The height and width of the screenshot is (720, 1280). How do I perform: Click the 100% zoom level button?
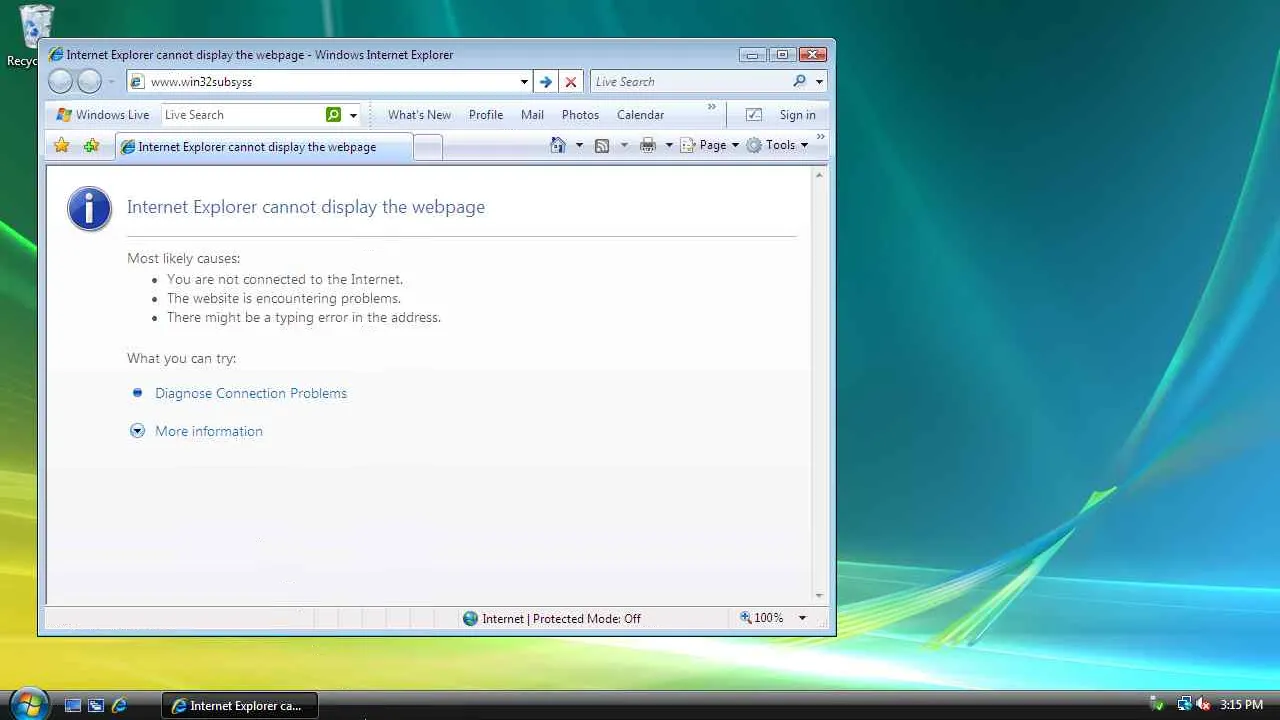point(762,618)
